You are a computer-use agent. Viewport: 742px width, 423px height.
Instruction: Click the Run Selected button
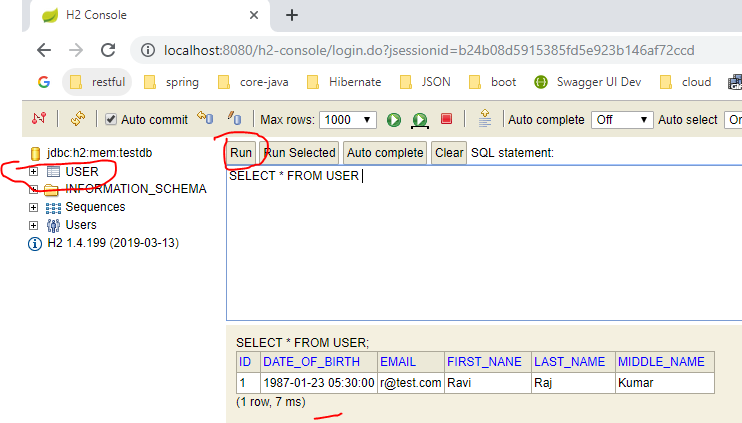pyautogui.click(x=299, y=153)
